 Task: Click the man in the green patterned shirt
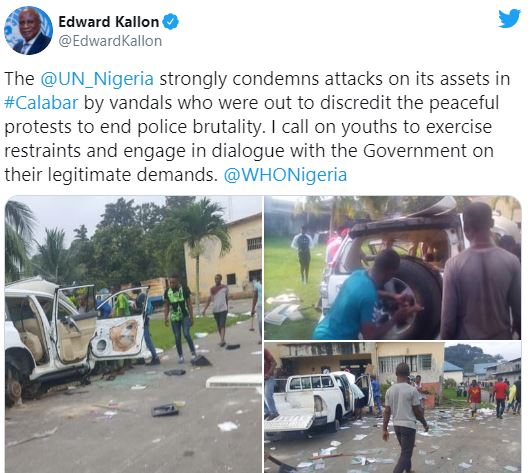(178, 319)
